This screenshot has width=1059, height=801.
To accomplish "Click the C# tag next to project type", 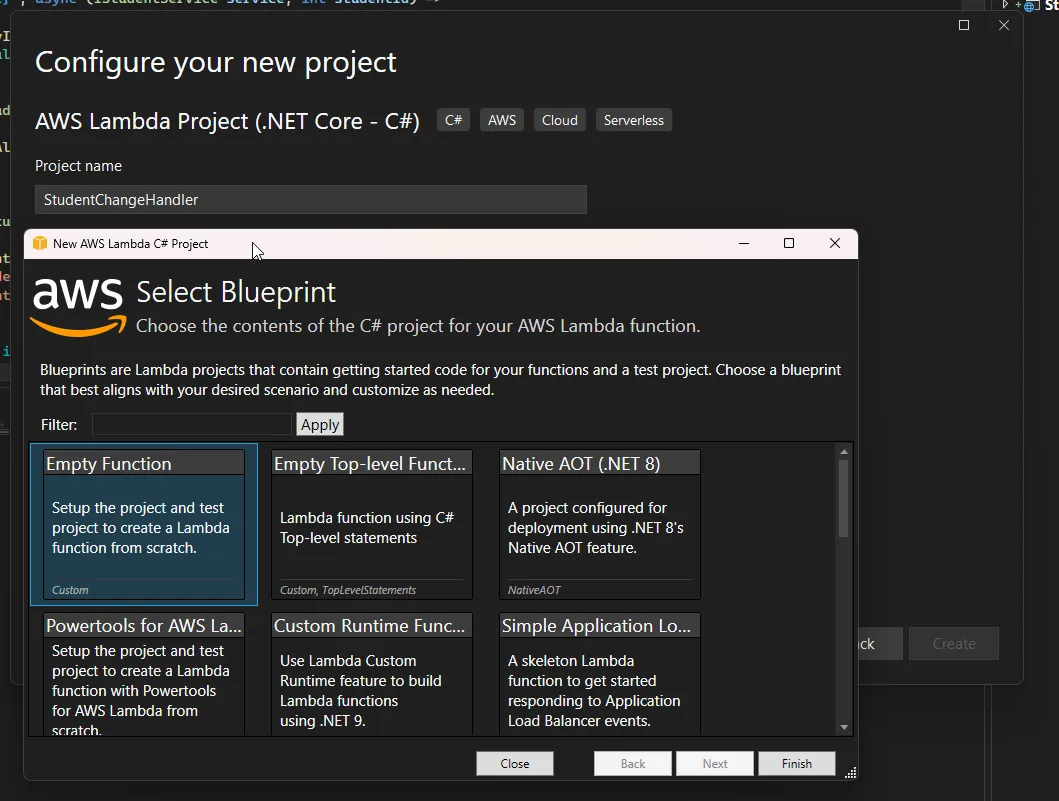I will point(453,119).
